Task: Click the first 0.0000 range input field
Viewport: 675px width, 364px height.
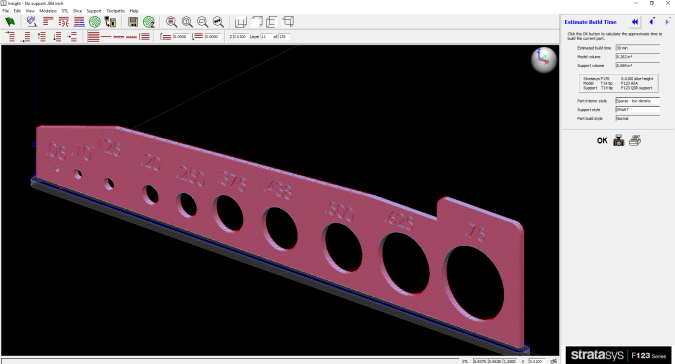Action: coord(180,37)
